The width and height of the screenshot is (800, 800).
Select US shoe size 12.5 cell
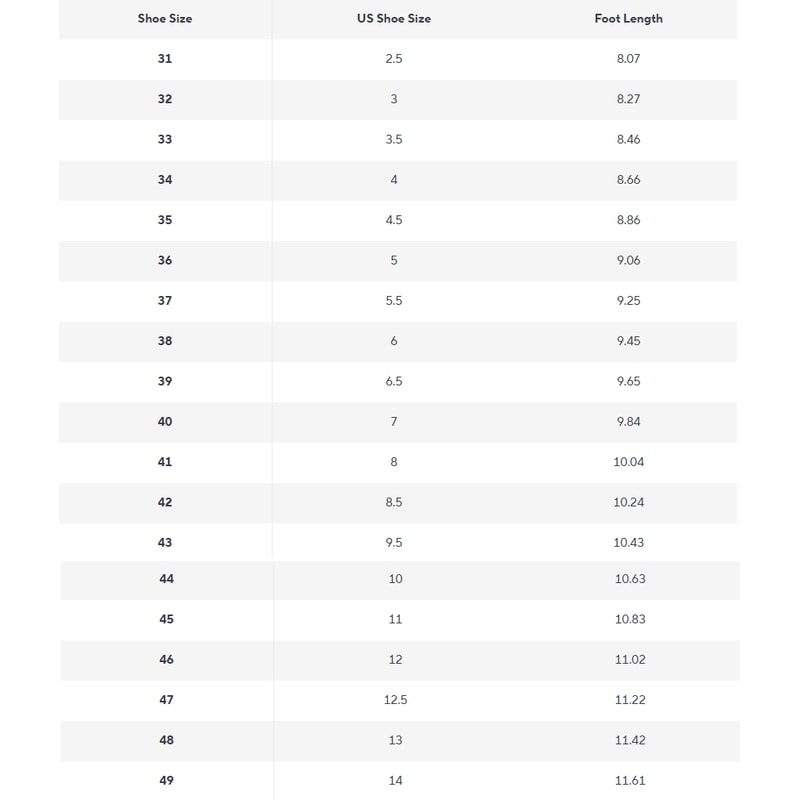[x=395, y=700]
